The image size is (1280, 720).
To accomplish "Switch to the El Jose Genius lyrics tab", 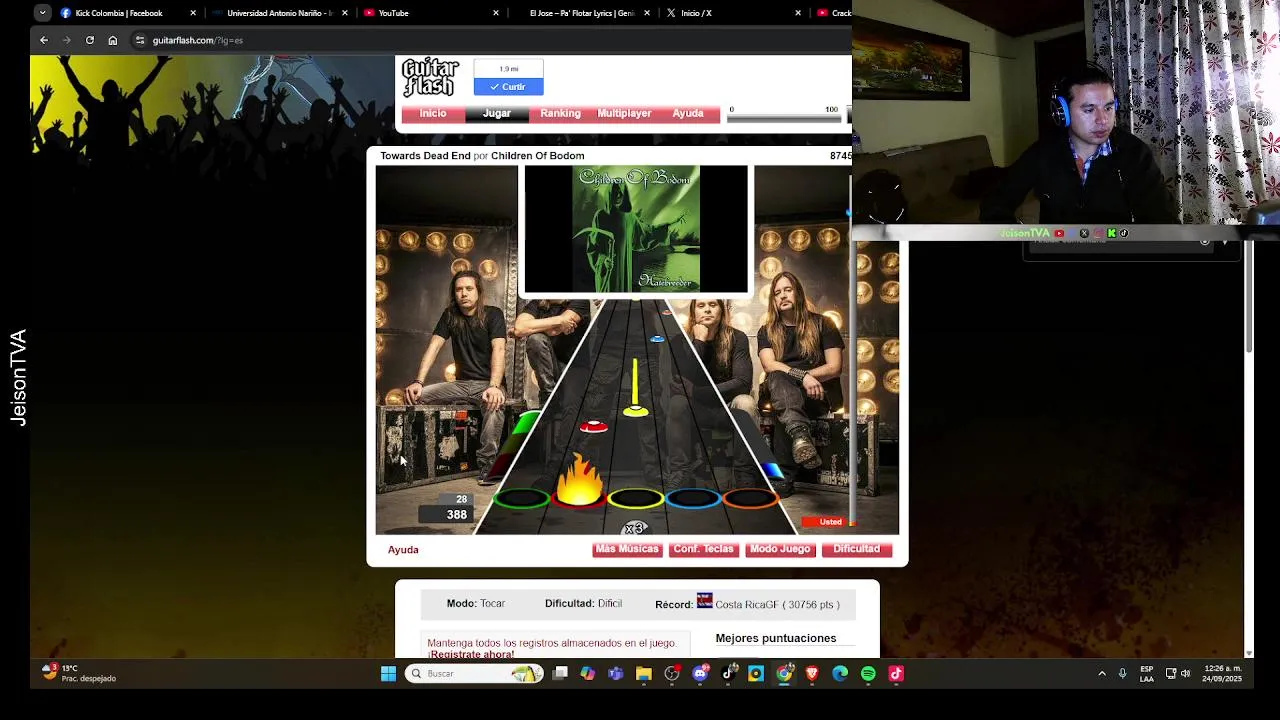I will (x=581, y=13).
